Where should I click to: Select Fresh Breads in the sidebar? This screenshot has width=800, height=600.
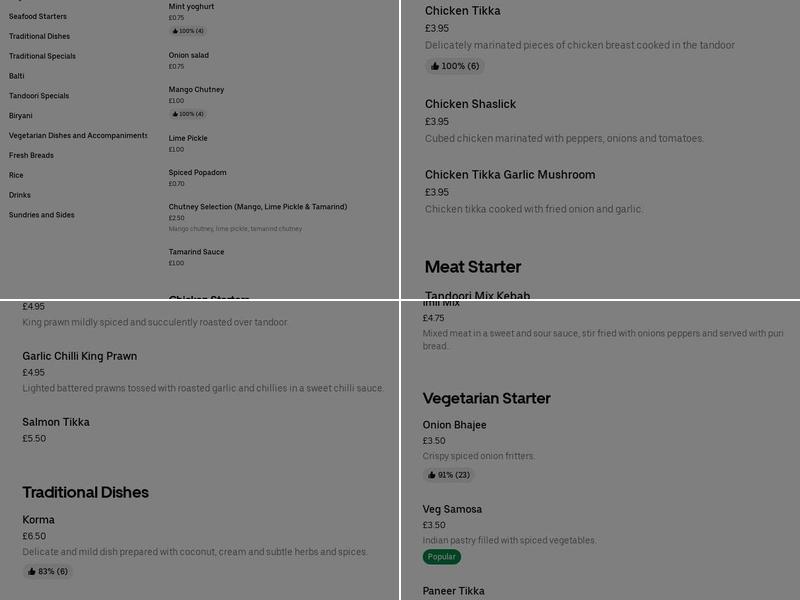click(x=33, y=155)
